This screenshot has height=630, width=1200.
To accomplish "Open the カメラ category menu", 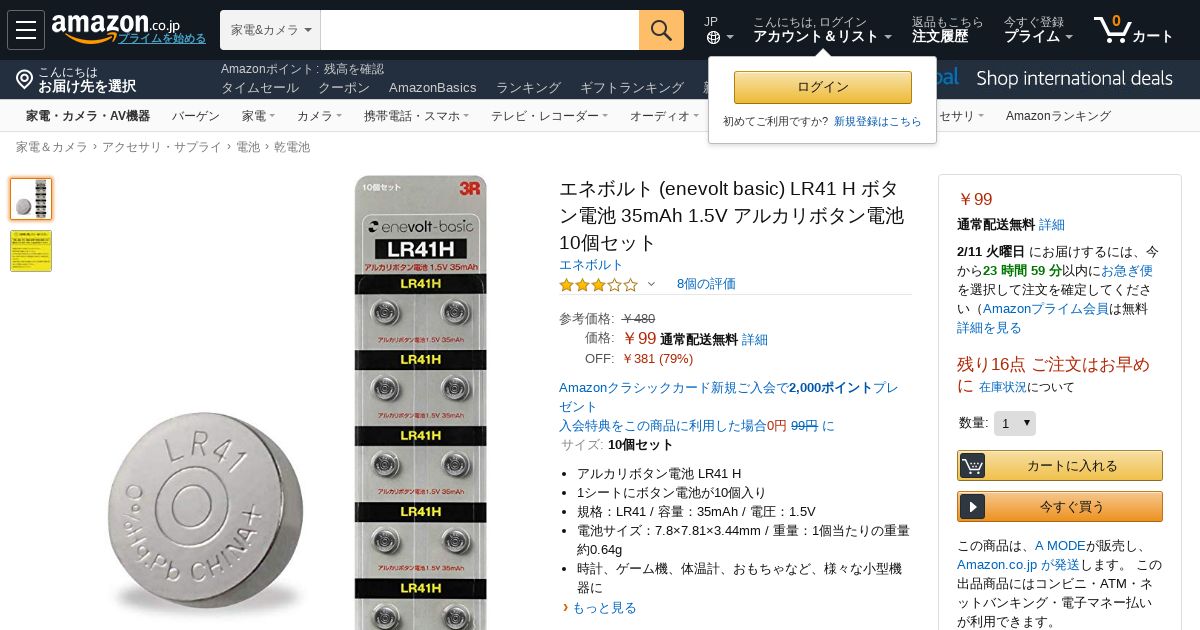I will tap(319, 116).
